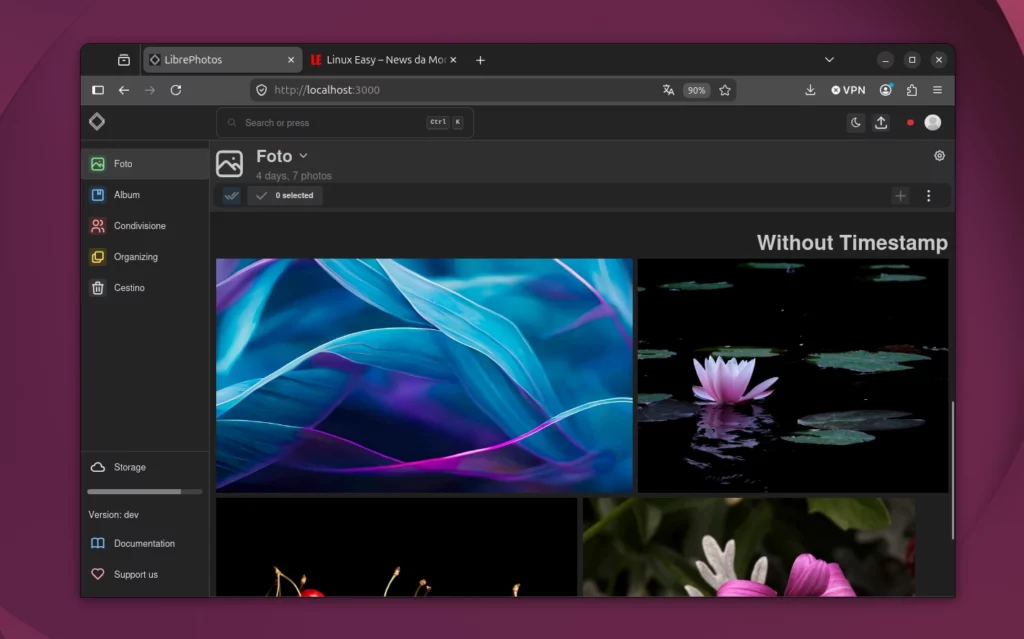Open the browser account icon
The height and width of the screenshot is (639, 1024).
pos(886,90)
